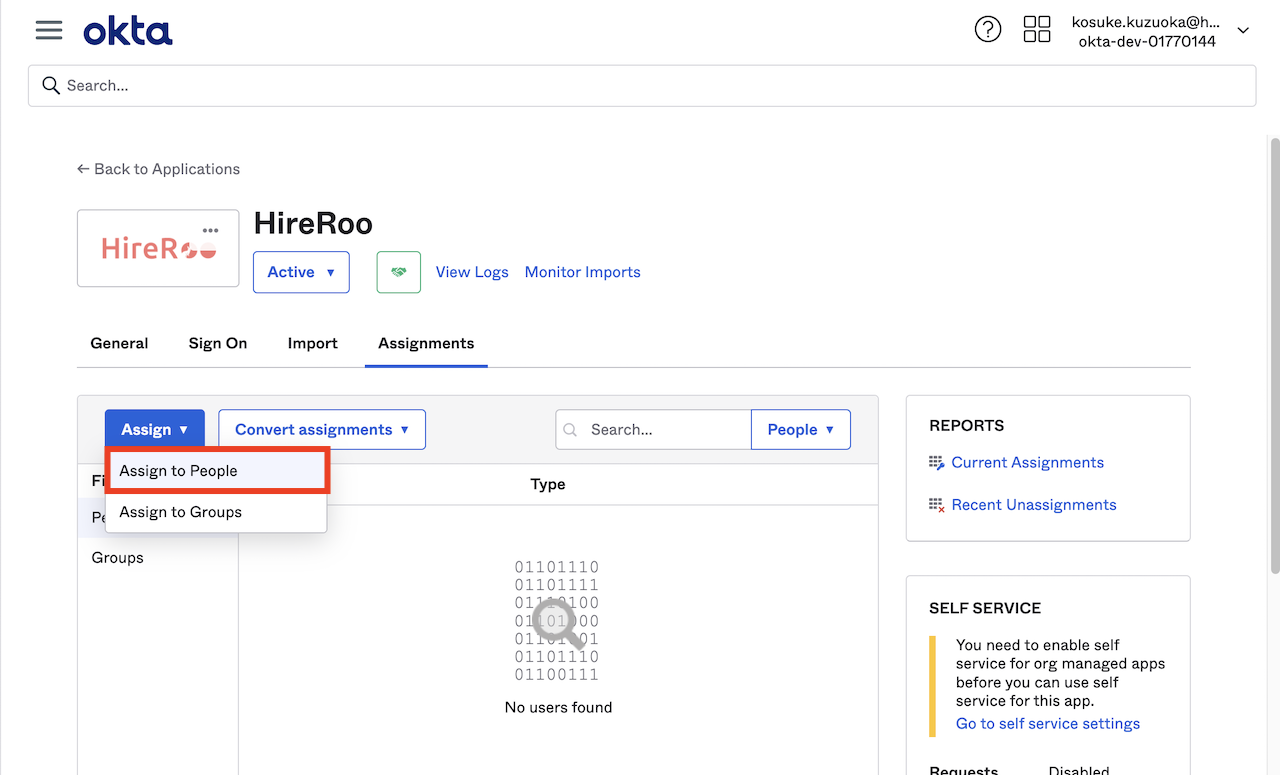Go back to Applications

(158, 169)
